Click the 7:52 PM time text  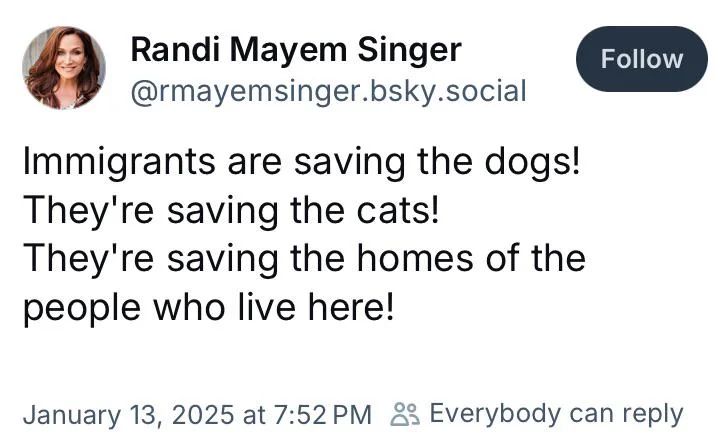point(323,414)
